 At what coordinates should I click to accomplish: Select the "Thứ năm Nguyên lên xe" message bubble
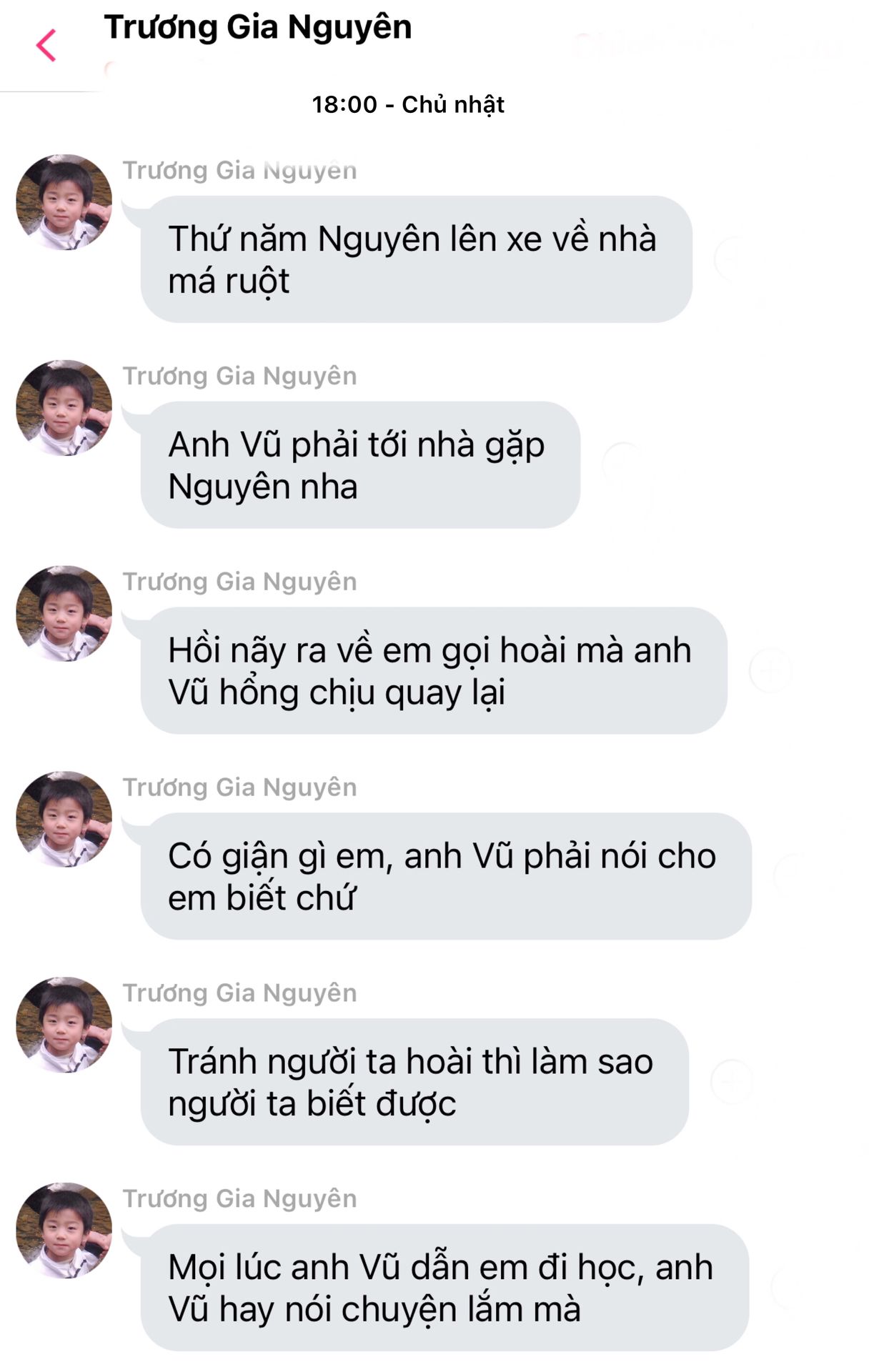pos(416,259)
